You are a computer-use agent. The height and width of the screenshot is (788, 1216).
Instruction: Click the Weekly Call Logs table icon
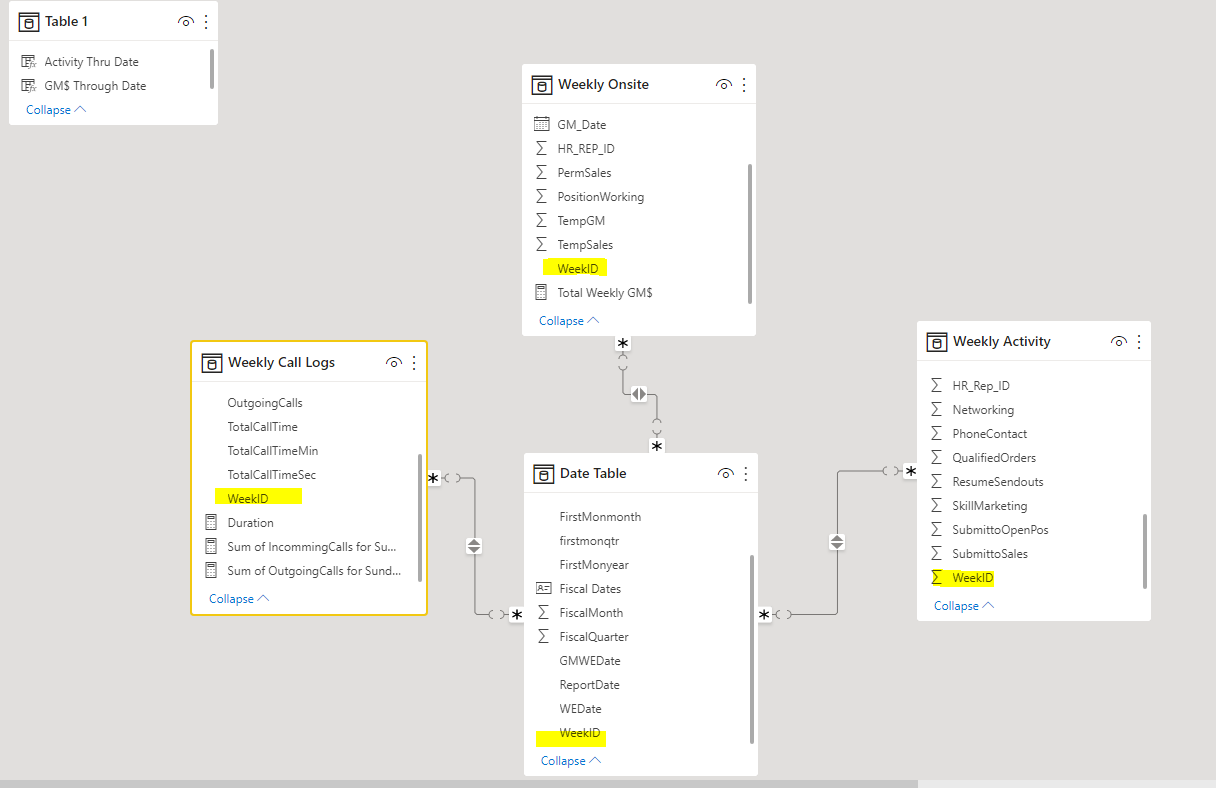click(x=211, y=362)
